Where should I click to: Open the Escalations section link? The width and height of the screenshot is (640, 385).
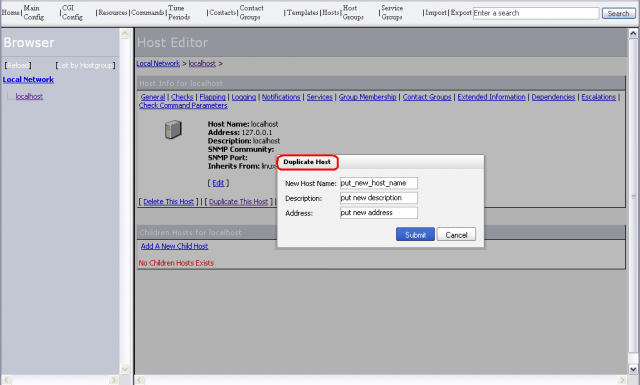pyautogui.click(x=598, y=97)
